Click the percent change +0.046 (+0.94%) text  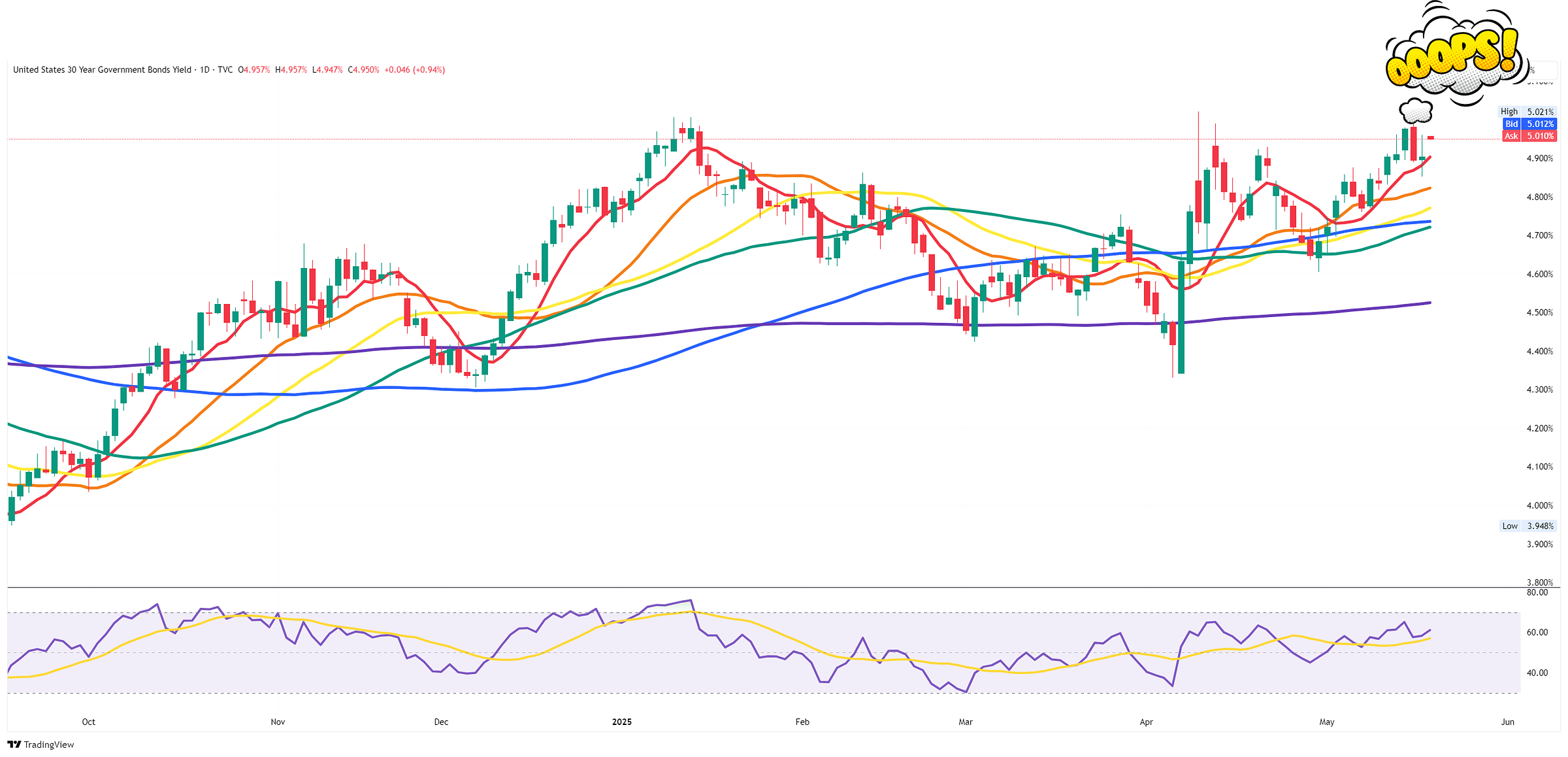point(414,70)
